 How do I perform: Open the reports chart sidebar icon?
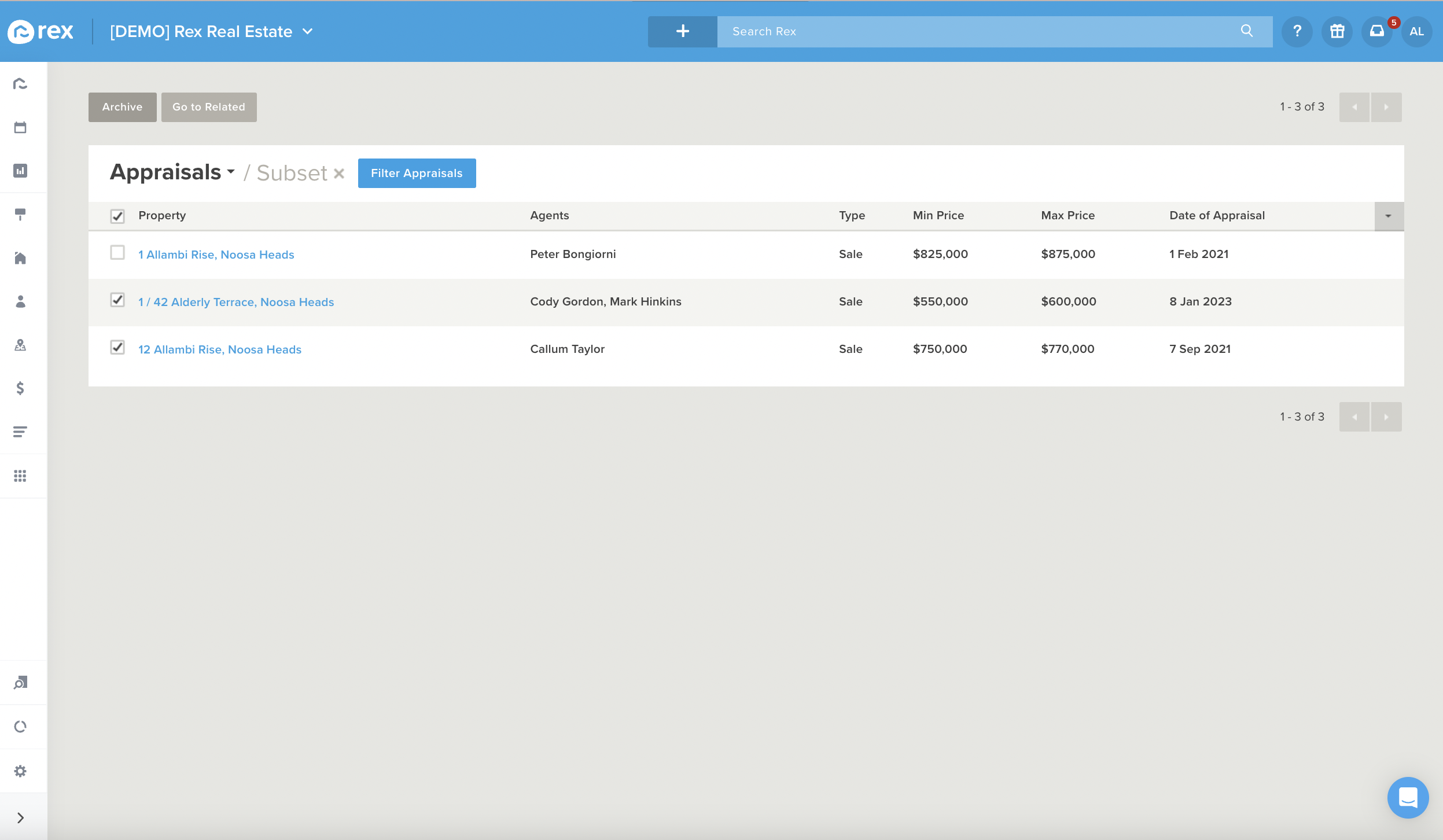pos(20,171)
